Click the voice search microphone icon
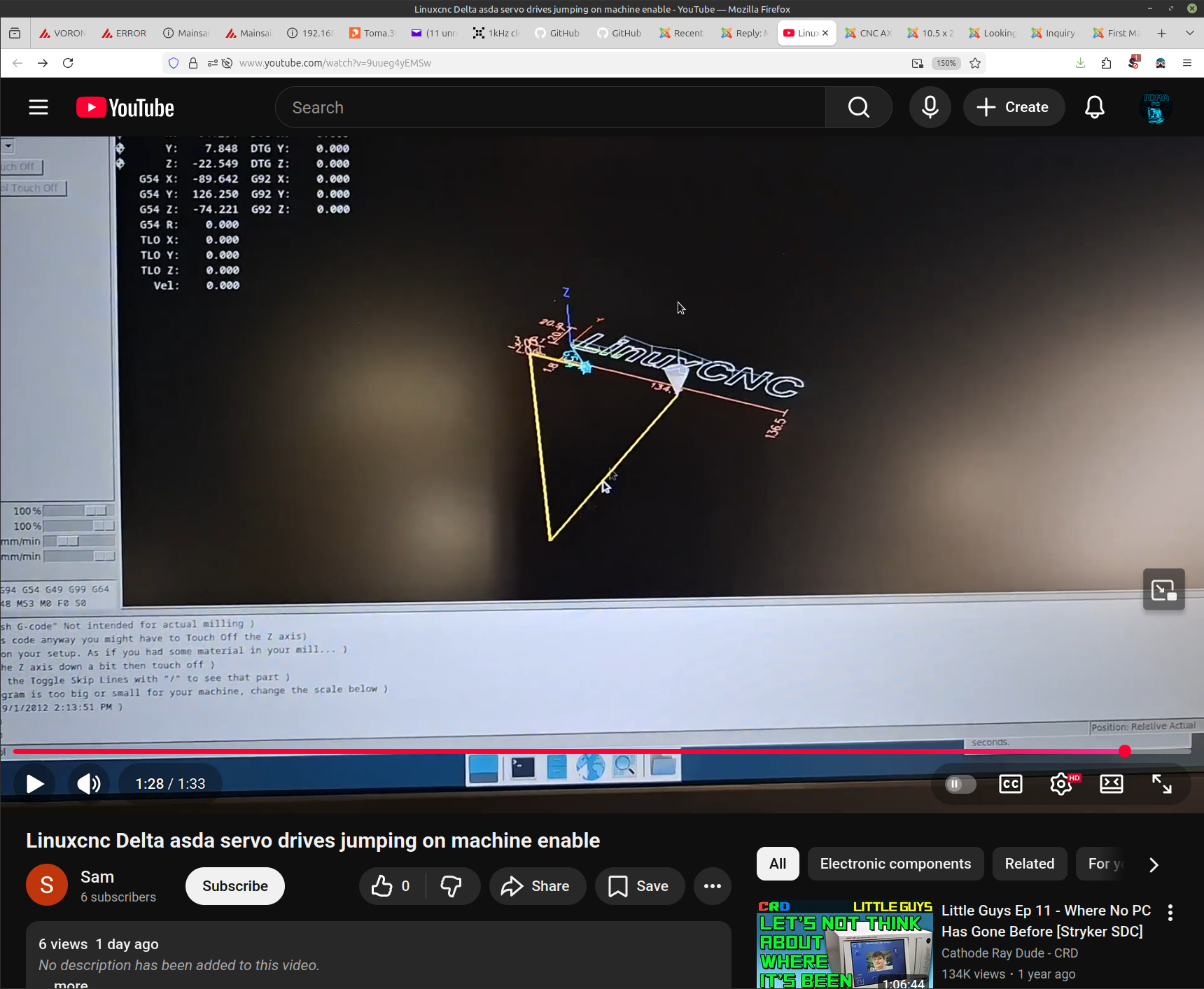This screenshot has height=989, width=1204. click(930, 107)
